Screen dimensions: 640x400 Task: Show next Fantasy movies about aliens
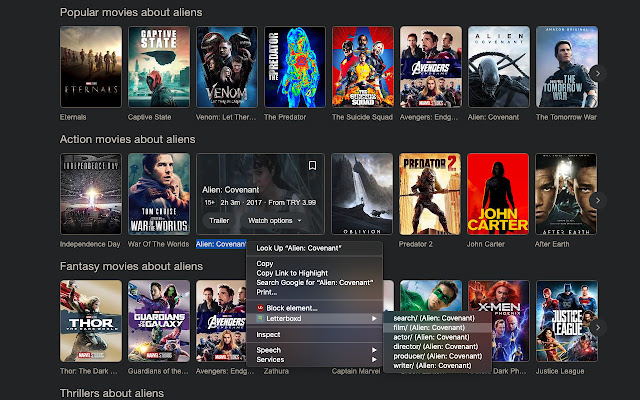598,327
